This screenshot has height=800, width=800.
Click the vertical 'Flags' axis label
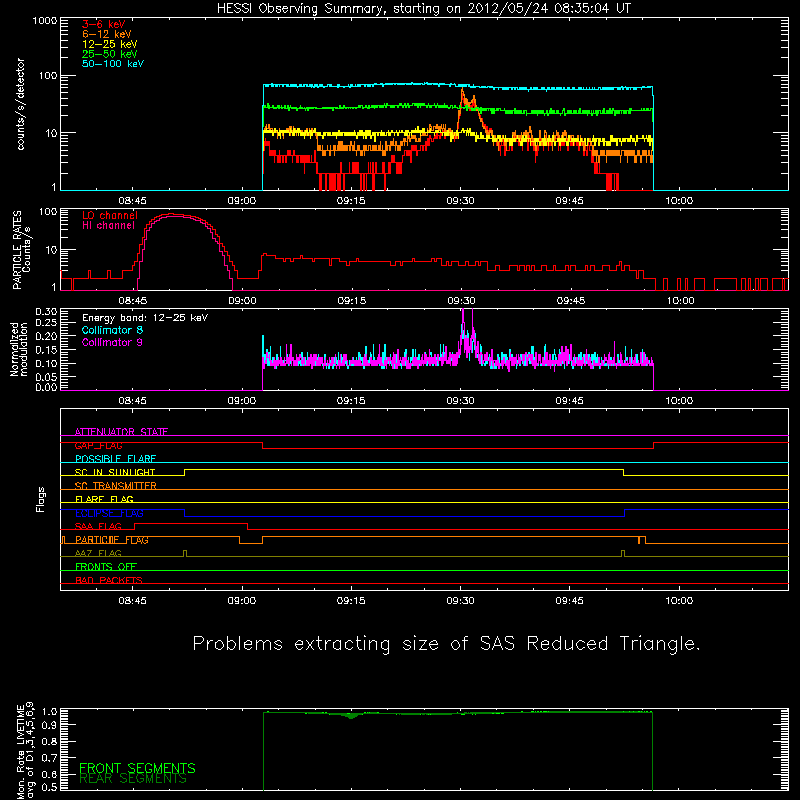pos(41,499)
